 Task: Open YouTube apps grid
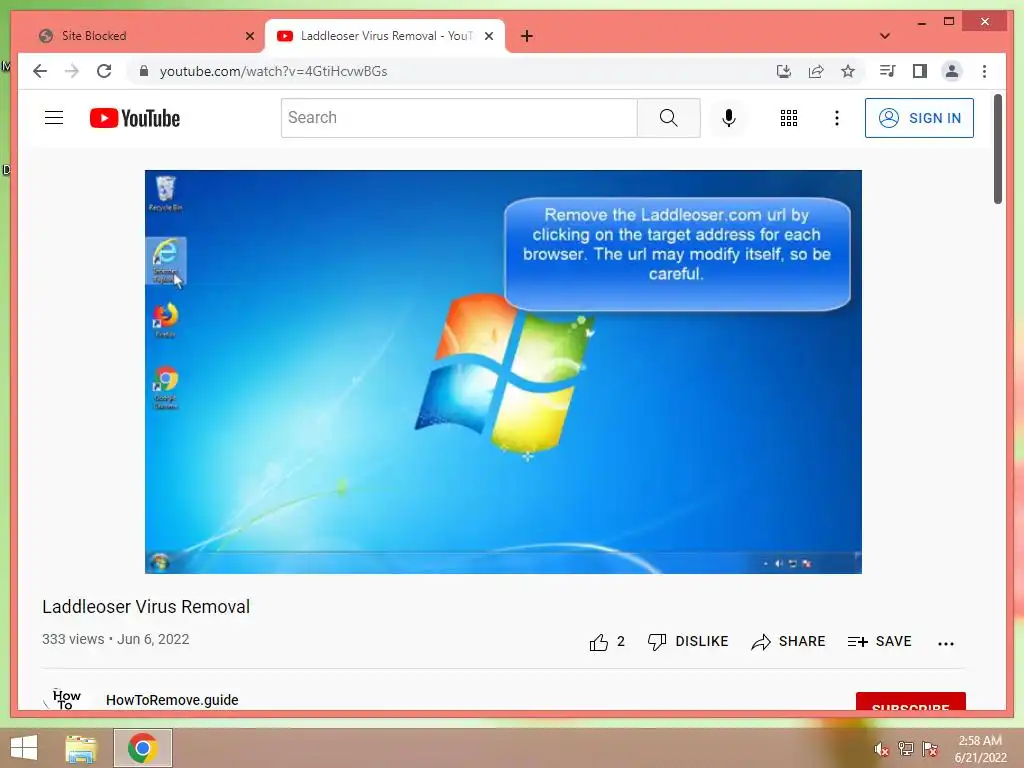tap(789, 118)
